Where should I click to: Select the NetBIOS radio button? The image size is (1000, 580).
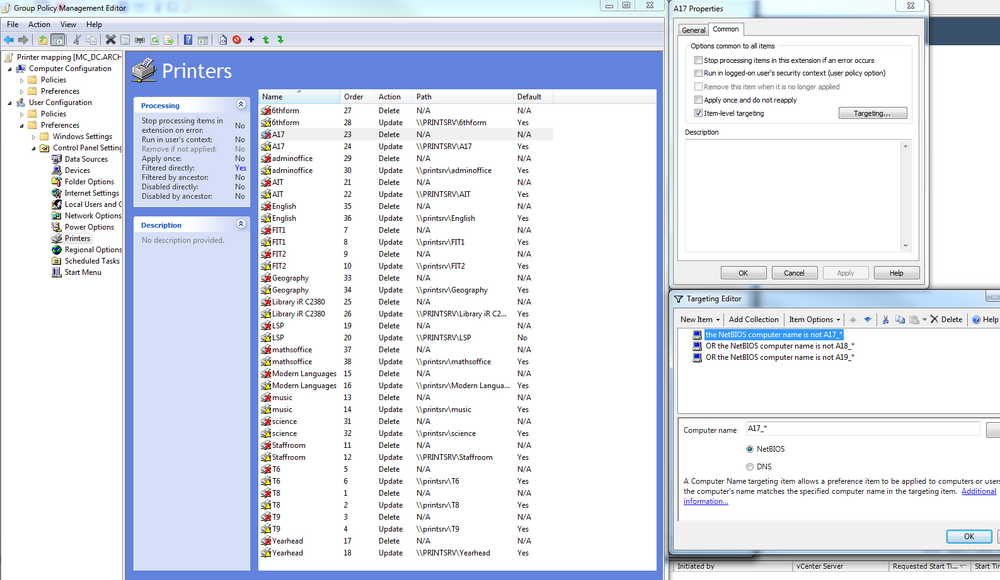coord(750,449)
